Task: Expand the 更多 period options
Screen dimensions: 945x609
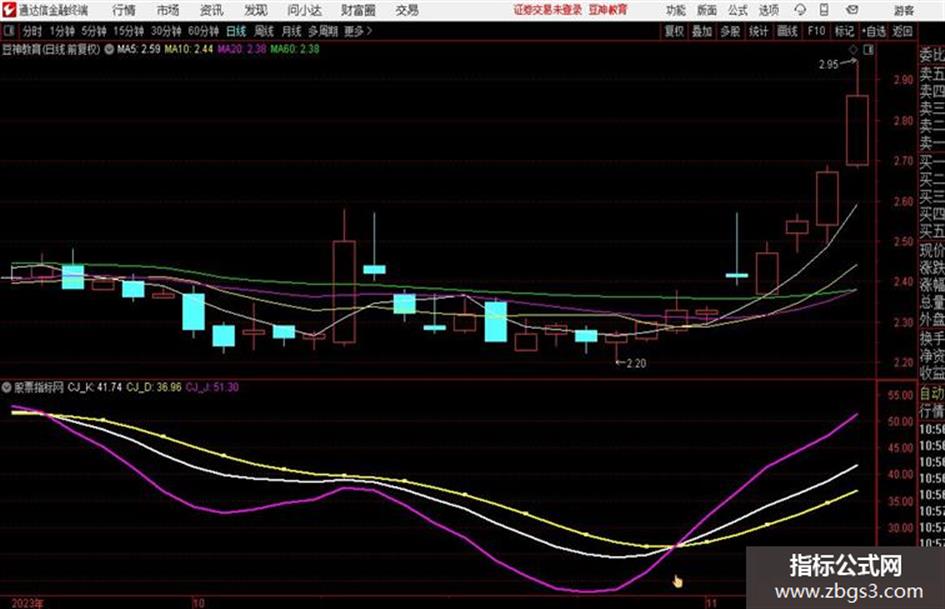Action: (x=358, y=31)
